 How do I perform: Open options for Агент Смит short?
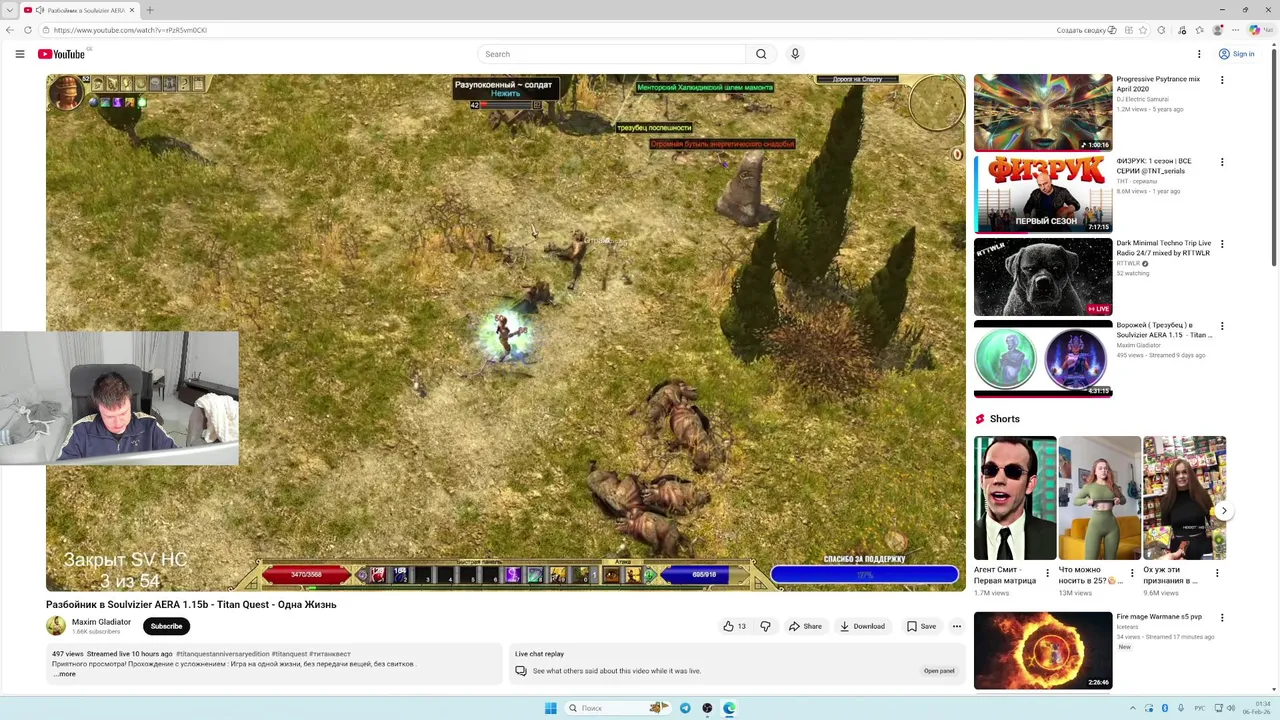(1048, 573)
